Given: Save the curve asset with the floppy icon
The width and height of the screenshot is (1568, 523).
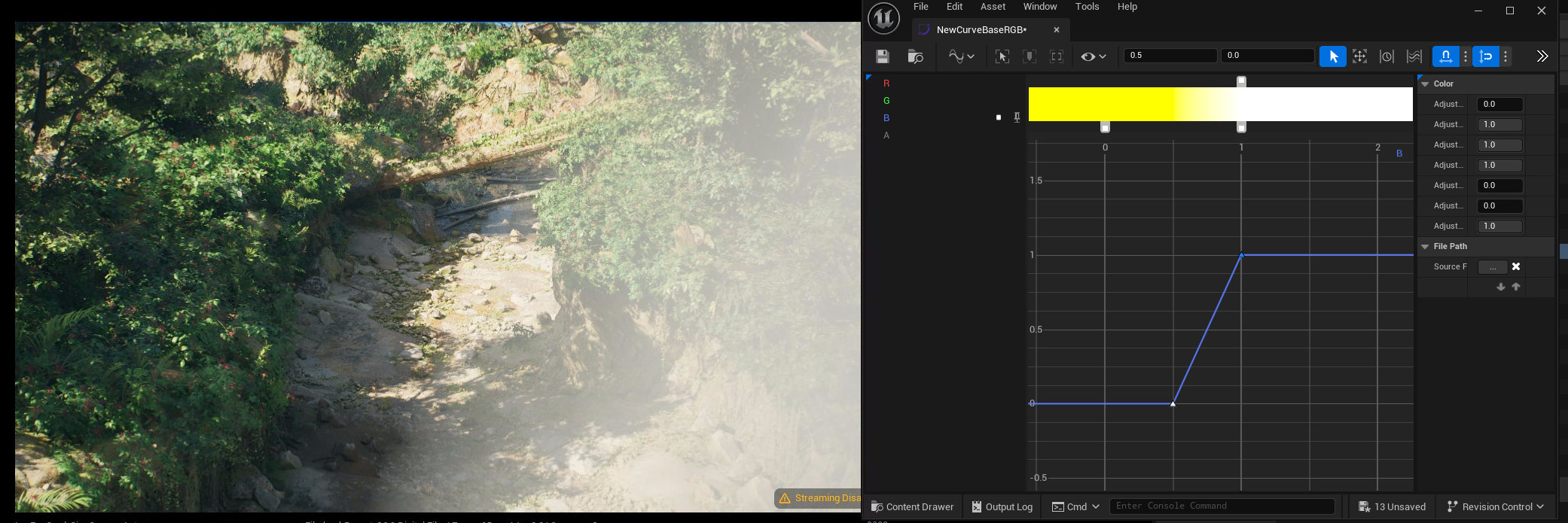Looking at the screenshot, I should [883, 56].
